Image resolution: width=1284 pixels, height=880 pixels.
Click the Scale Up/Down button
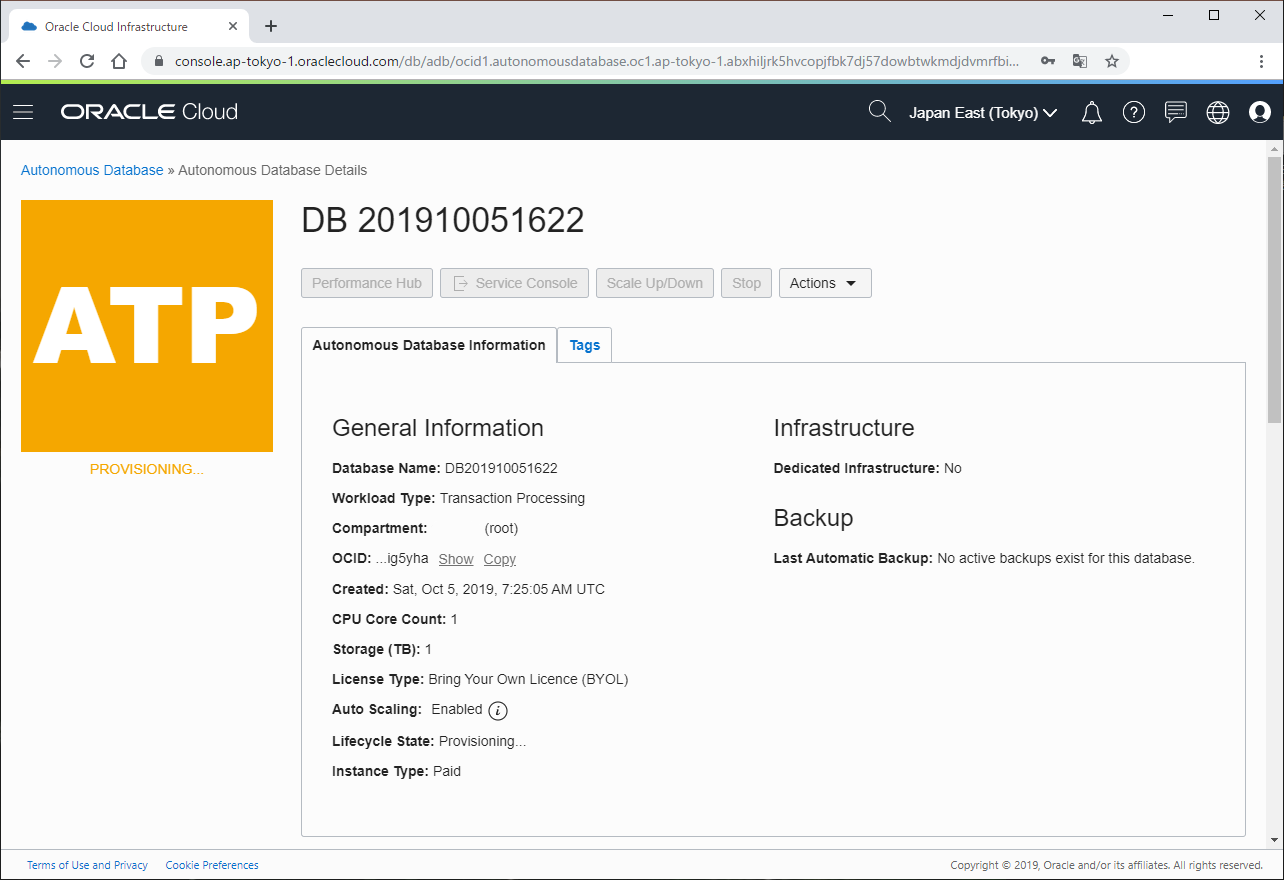tap(655, 283)
